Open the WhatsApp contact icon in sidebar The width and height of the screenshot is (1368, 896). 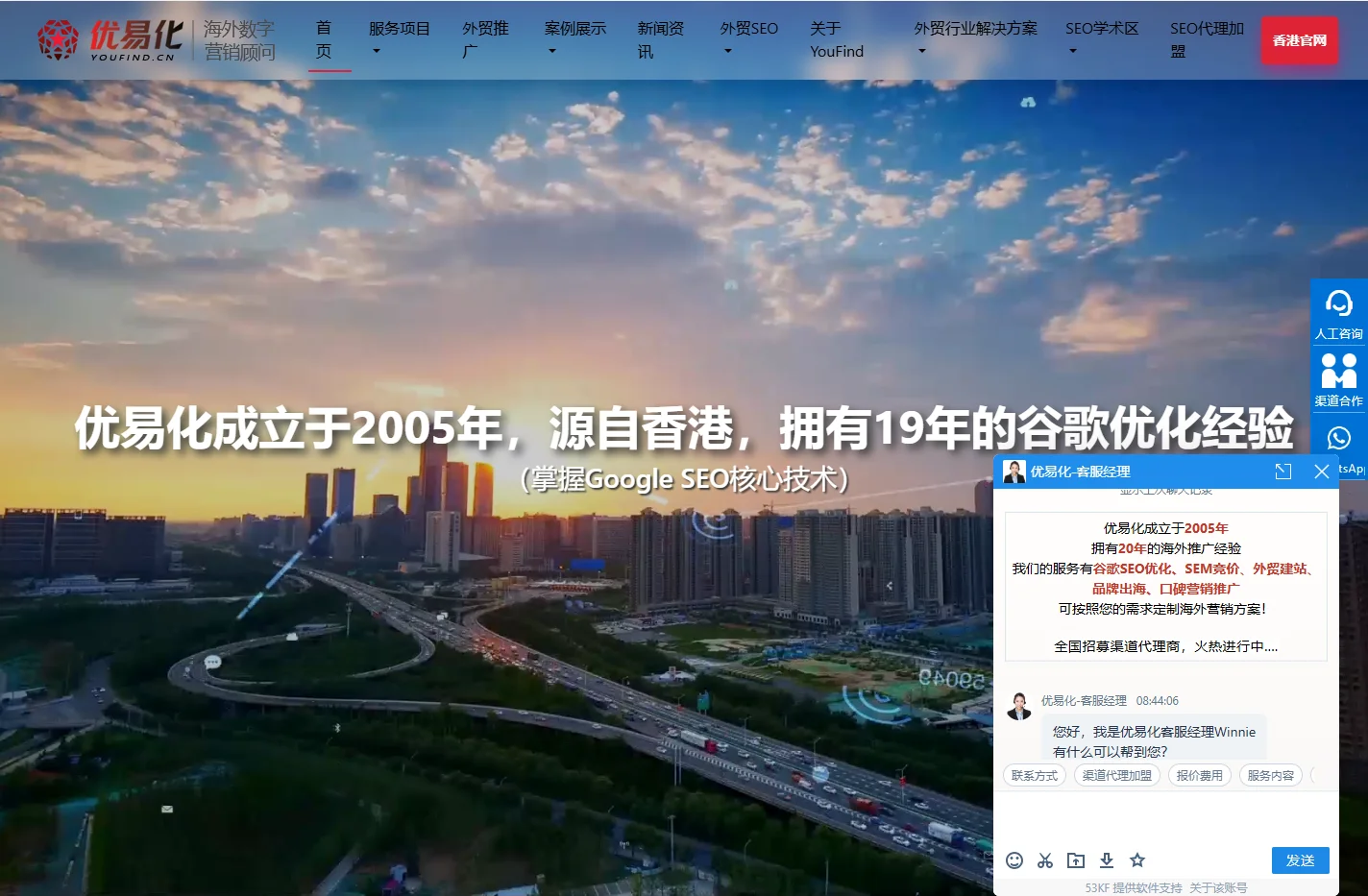click(x=1339, y=439)
